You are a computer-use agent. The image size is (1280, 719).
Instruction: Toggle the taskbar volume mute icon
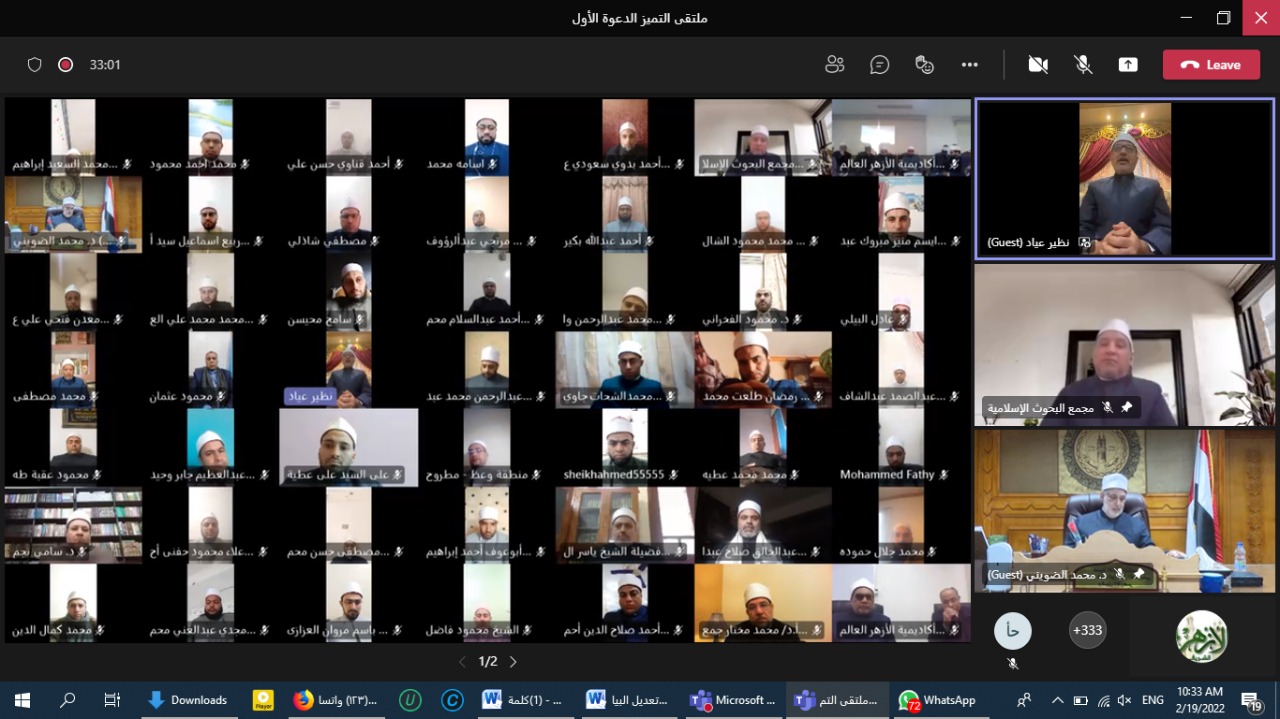(1124, 700)
